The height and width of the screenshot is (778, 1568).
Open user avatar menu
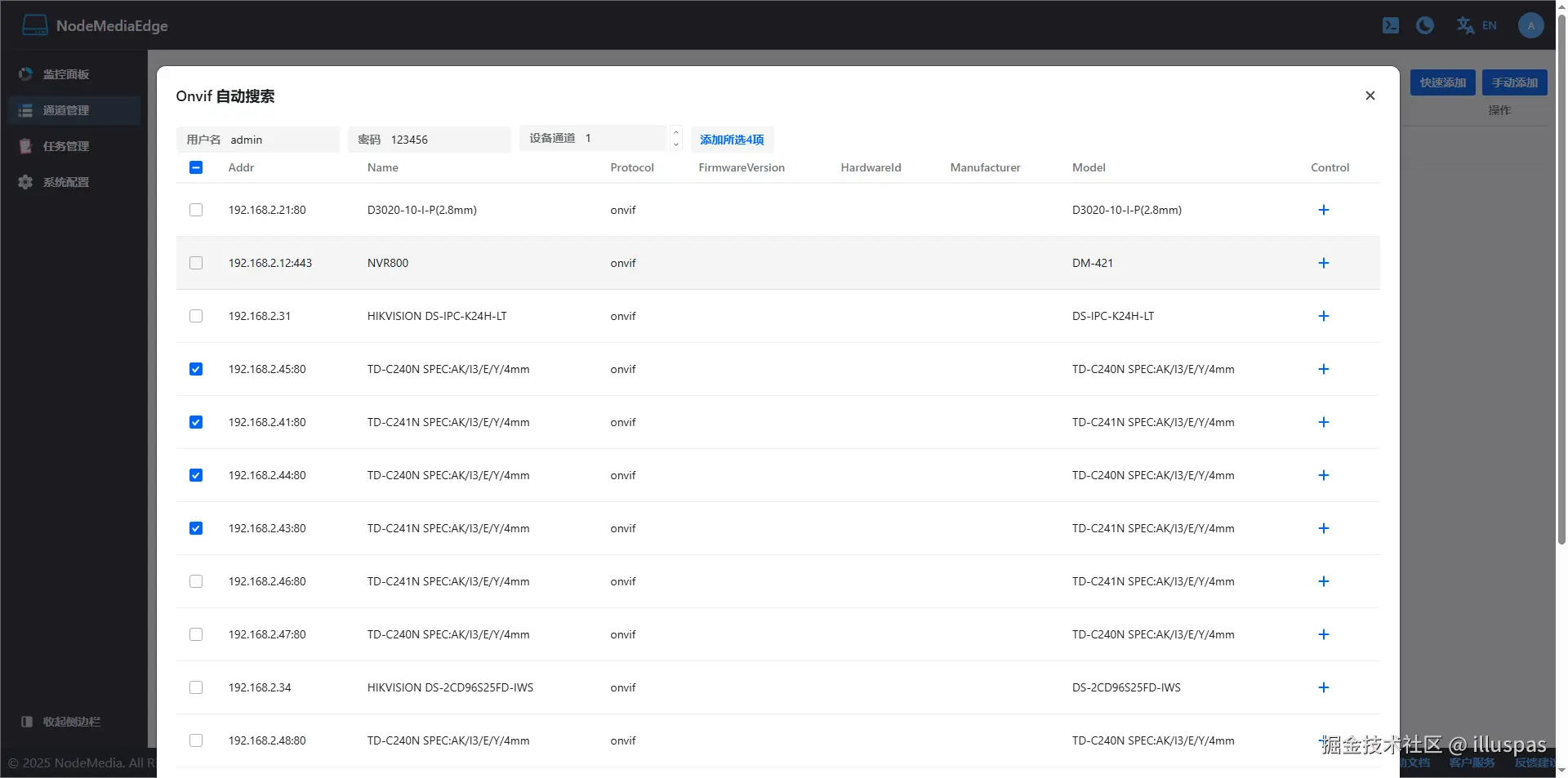[x=1530, y=25]
